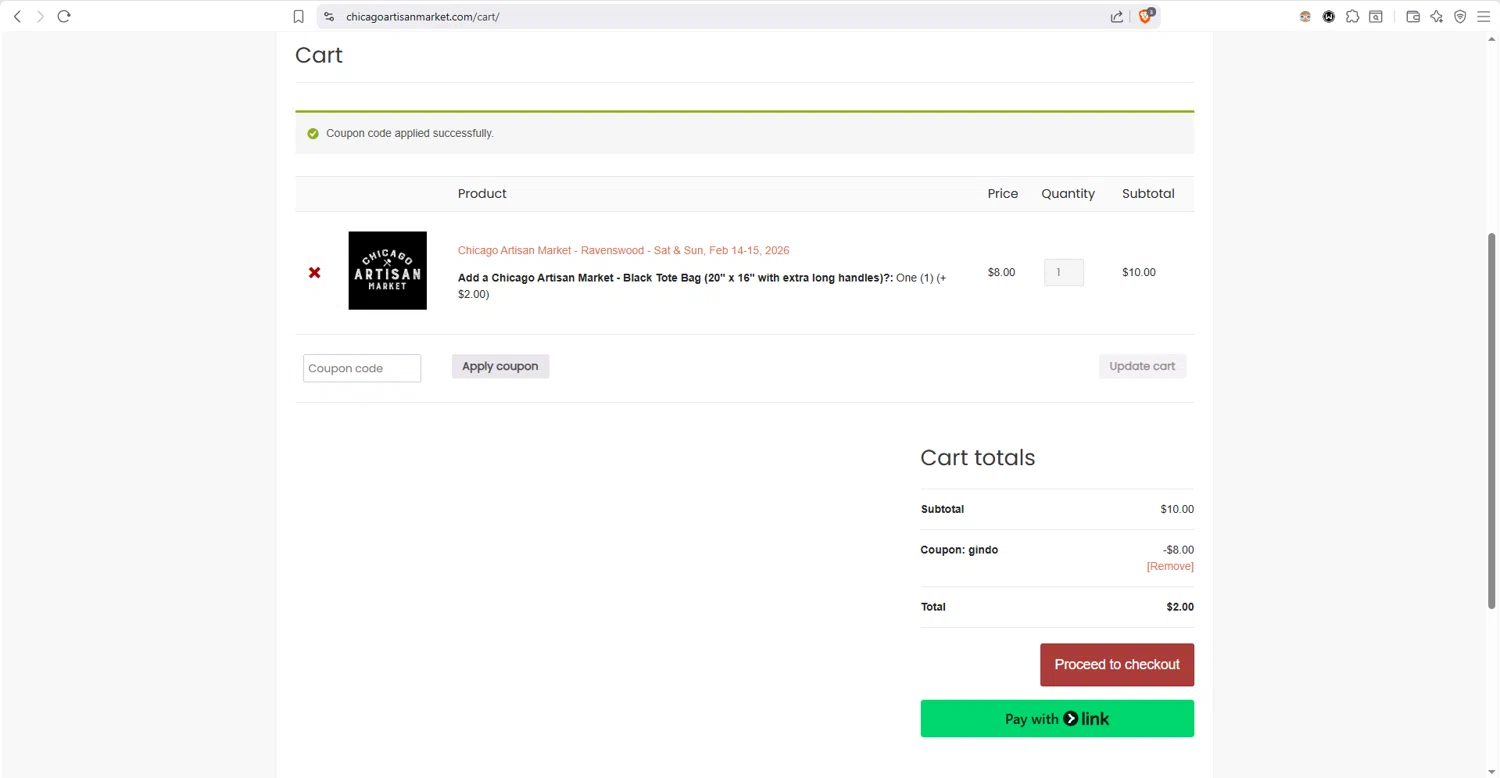Open the owl-face extension icon
This screenshot has width=1500, height=778.
[x=1305, y=16]
